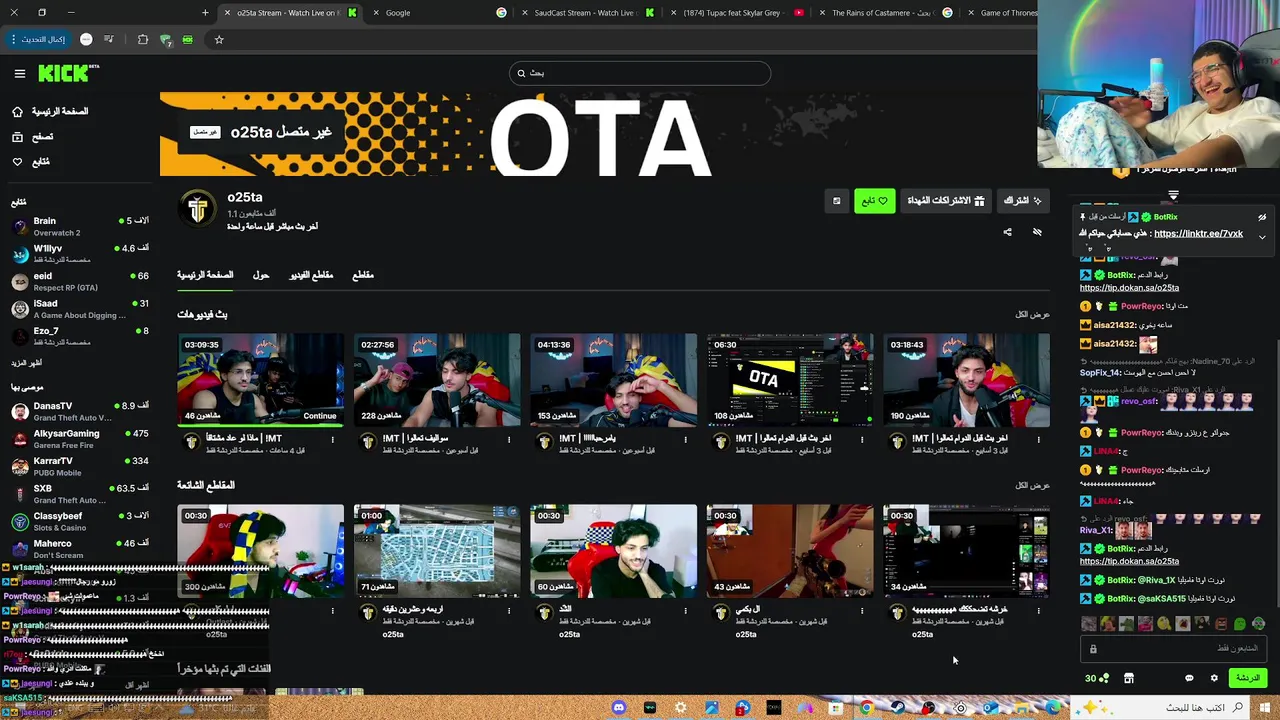Play the 04:13:36 past broadcast video
Screen dimensions: 1280x720
point(613,380)
